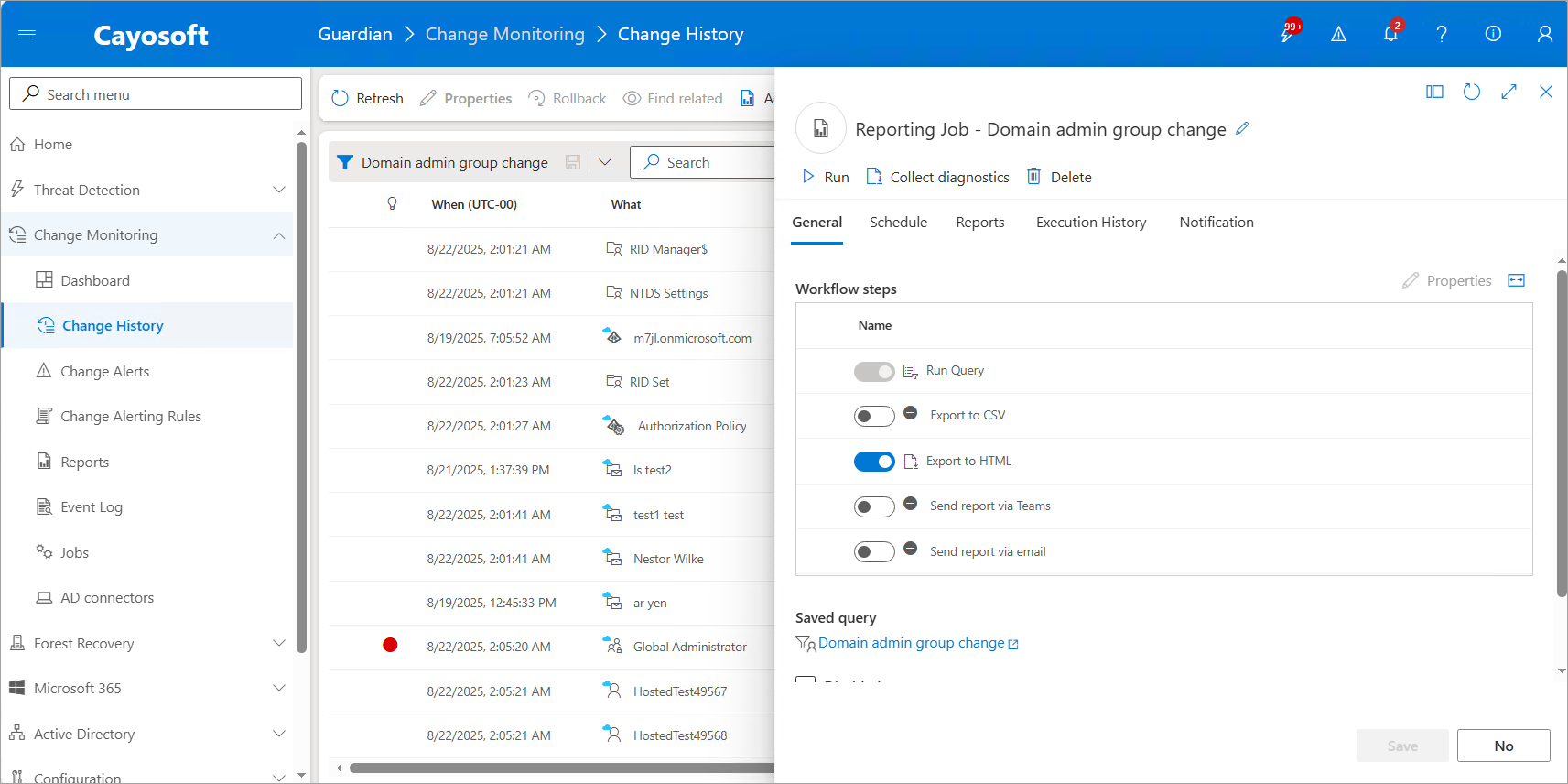Toggle the Run Query workflow step
Viewport: 1568px width, 784px height.
click(874, 371)
